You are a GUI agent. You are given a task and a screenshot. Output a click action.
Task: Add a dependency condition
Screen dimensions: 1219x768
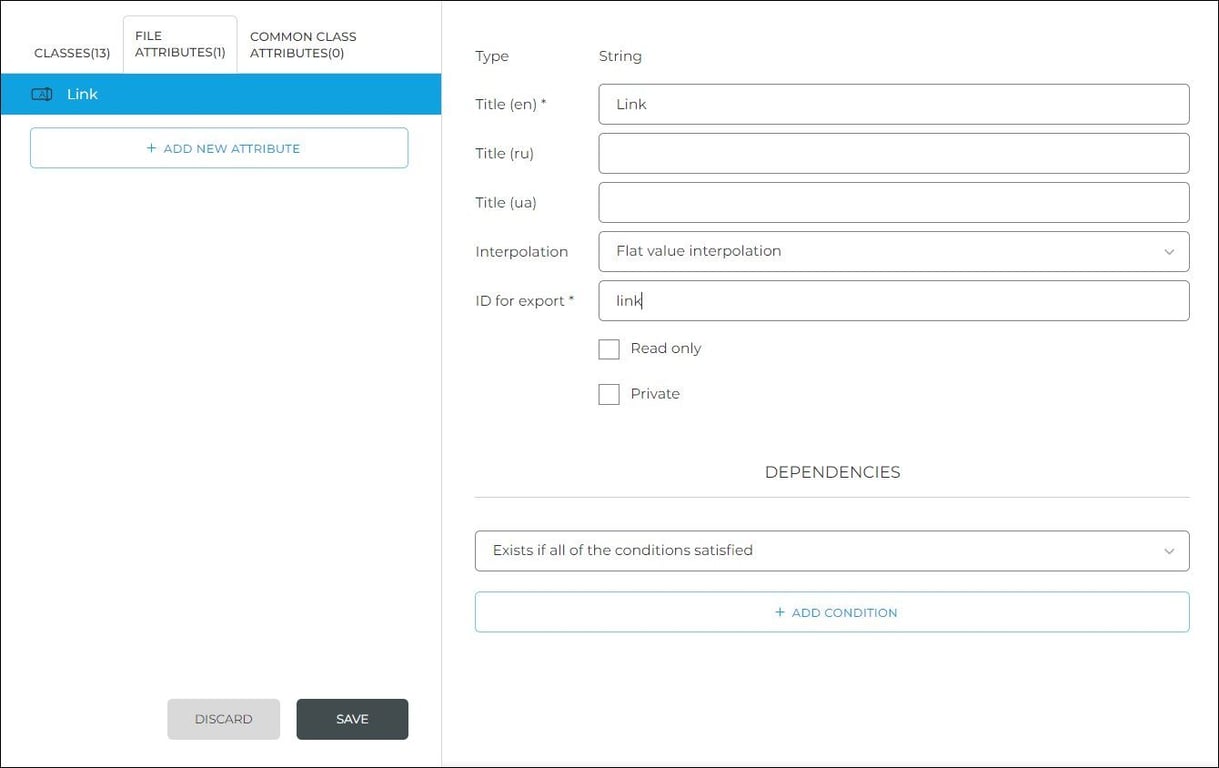tap(832, 611)
